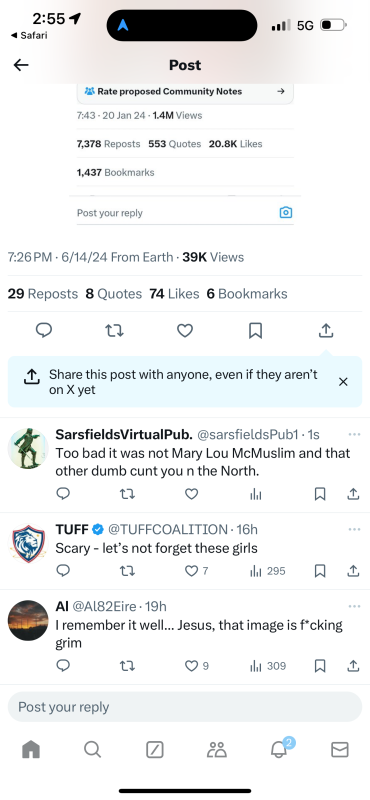
Task: Tap the Post your reply field at bottom
Action: coord(185,707)
